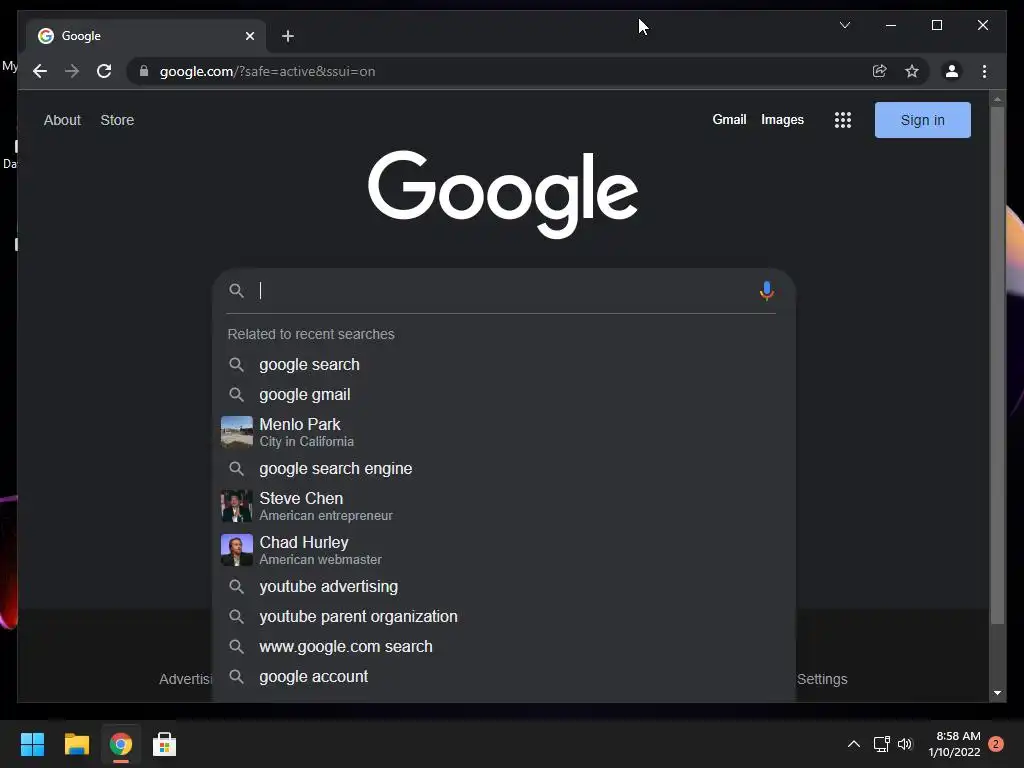Image resolution: width=1024 pixels, height=768 pixels.
Task: Click the Chad Hurley thumbnail photo
Action: [236, 550]
